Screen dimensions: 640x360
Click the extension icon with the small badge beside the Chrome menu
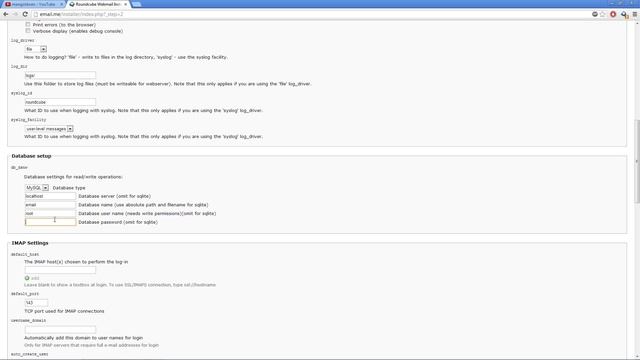(x=624, y=14)
